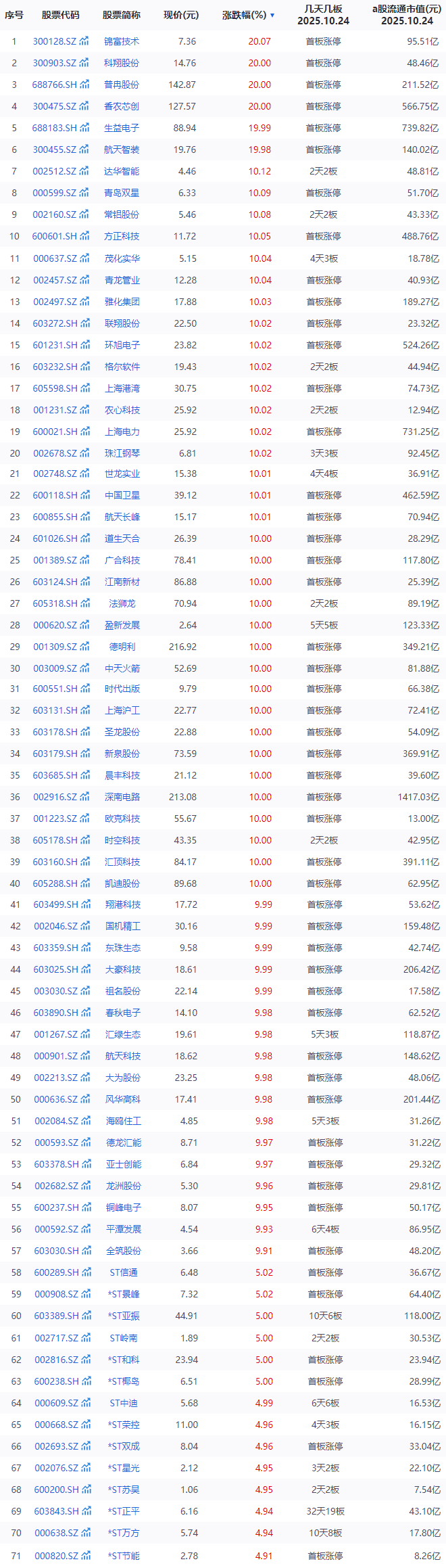Click stock name 深南电路

122,797
